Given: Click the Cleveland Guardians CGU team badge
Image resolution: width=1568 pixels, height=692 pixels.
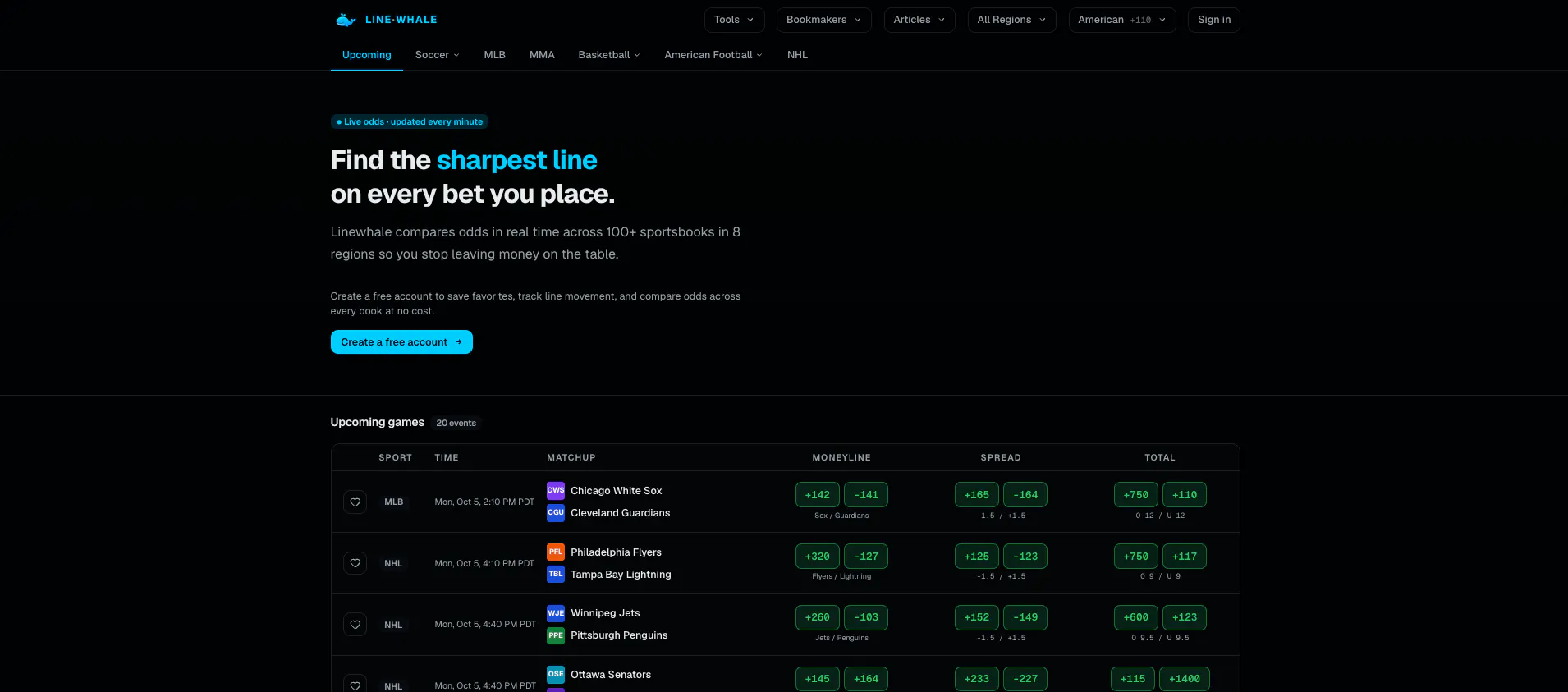Looking at the screenshot, I should click(x=556, y=512).
